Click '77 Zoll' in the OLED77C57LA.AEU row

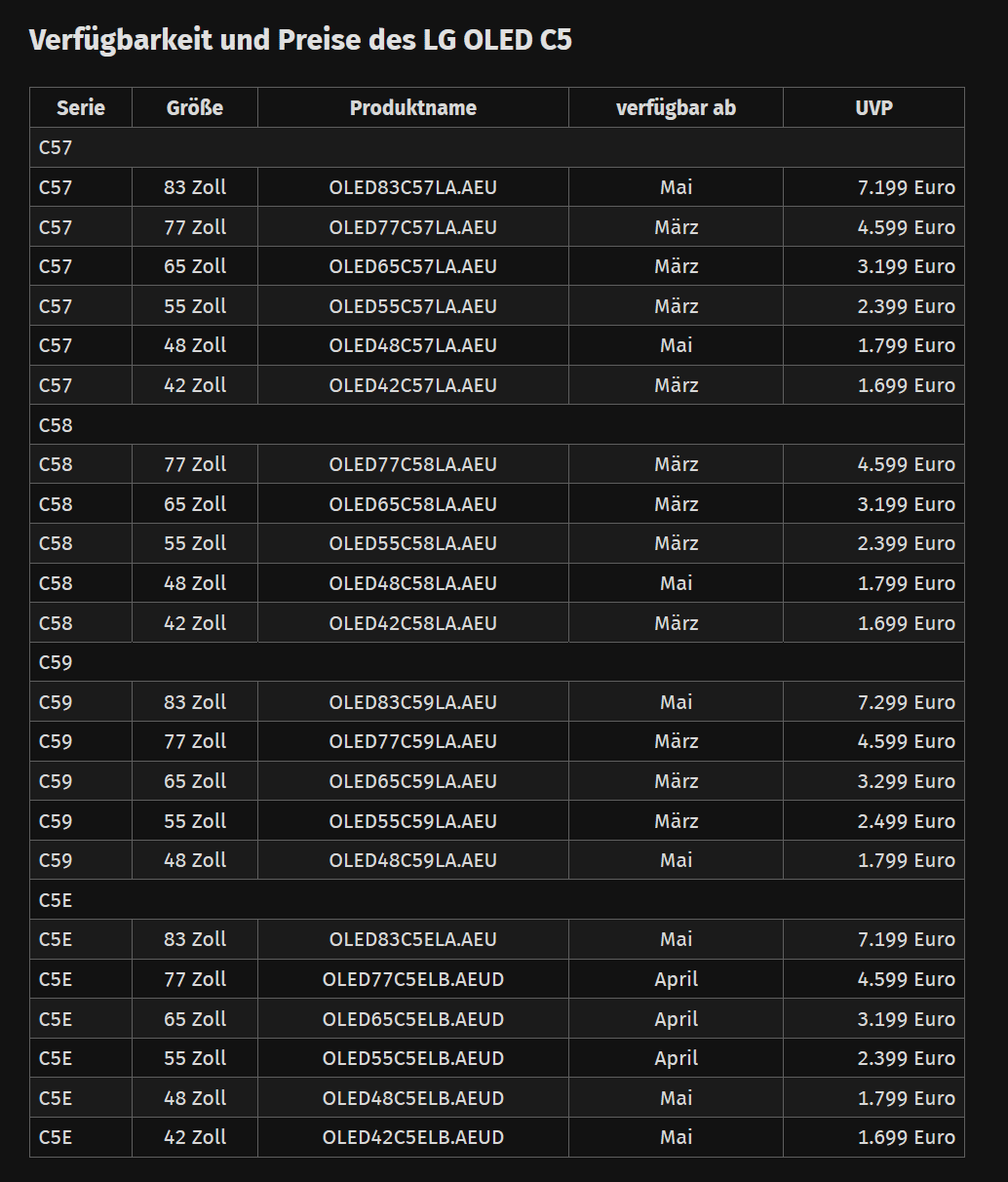[x=195, y=227]
